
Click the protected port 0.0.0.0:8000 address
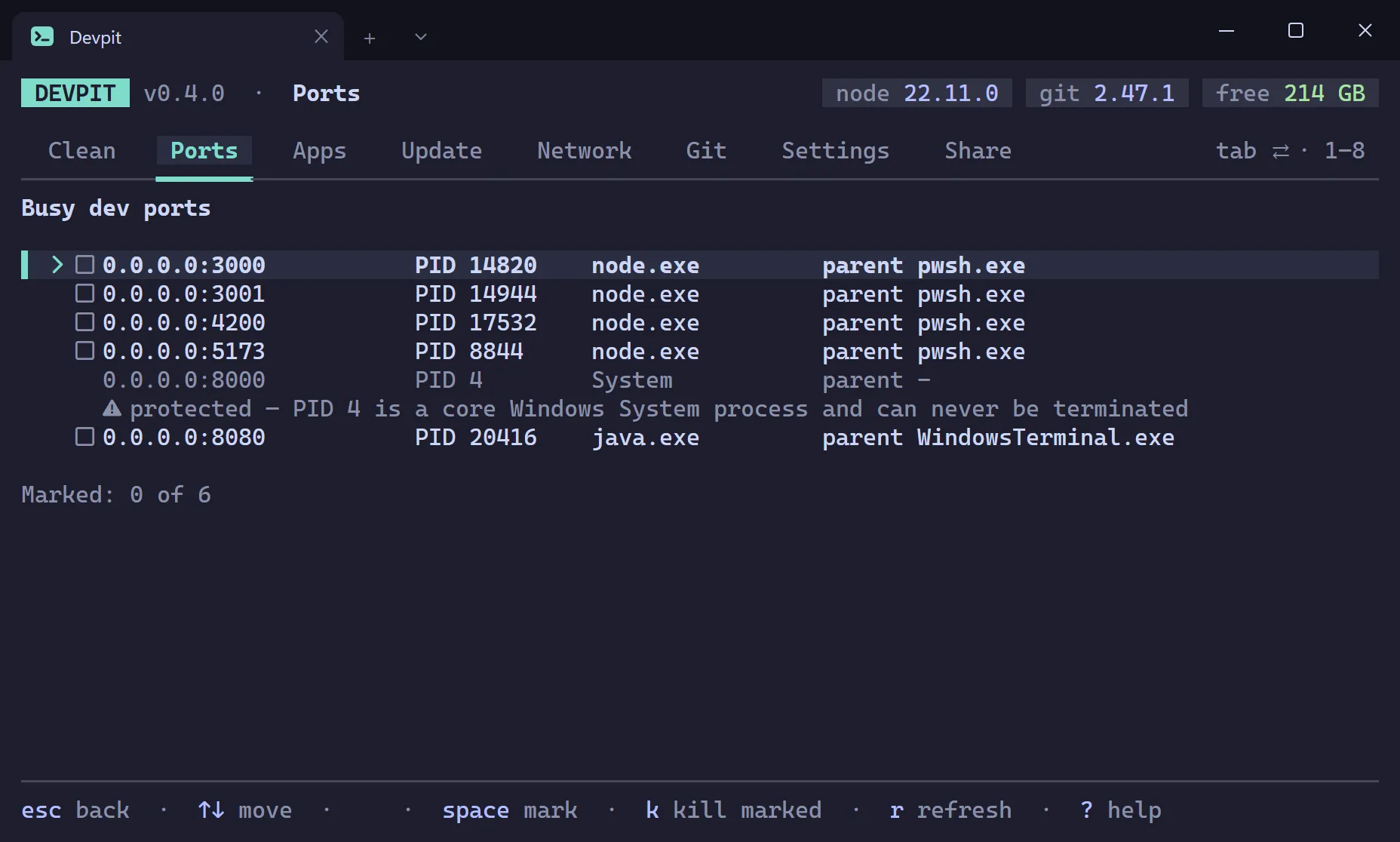coord(184,380)
